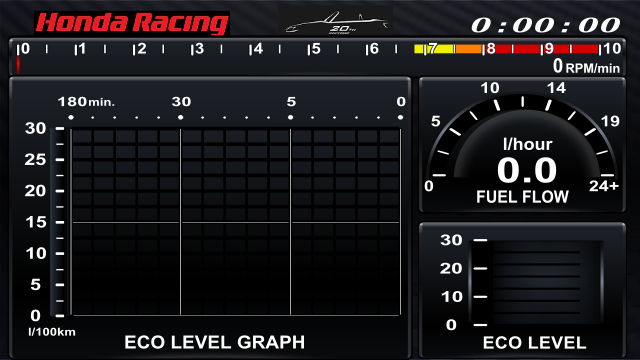
Task: Click RPM scale mark 5
Action: [x=314, y=49]
